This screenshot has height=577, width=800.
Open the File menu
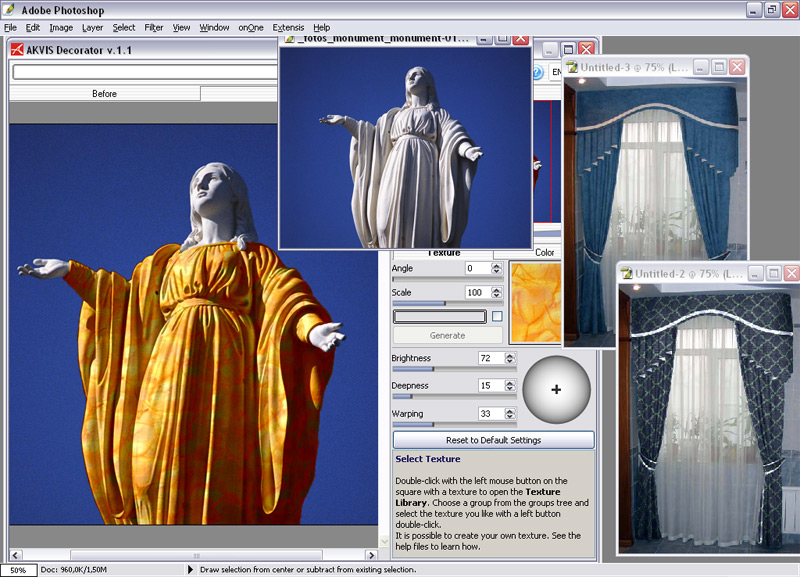coord(10,28)
